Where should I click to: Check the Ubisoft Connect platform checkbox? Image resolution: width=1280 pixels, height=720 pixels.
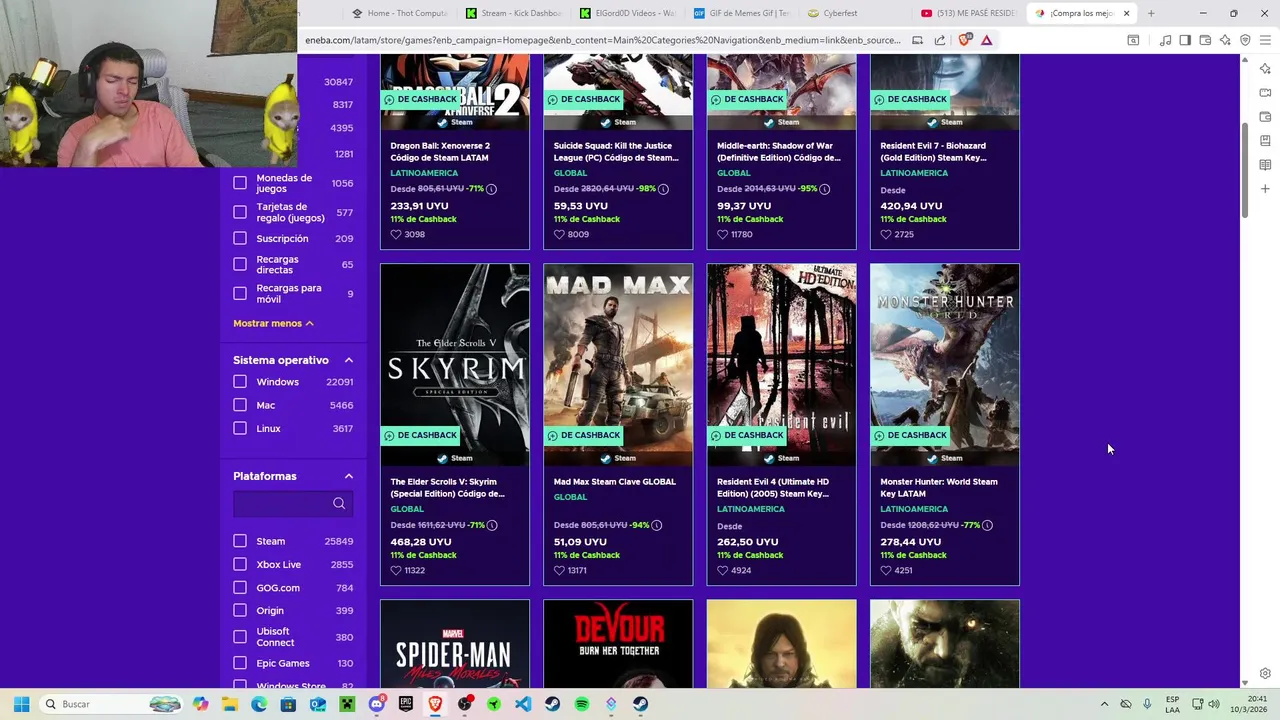pos(240,636)
